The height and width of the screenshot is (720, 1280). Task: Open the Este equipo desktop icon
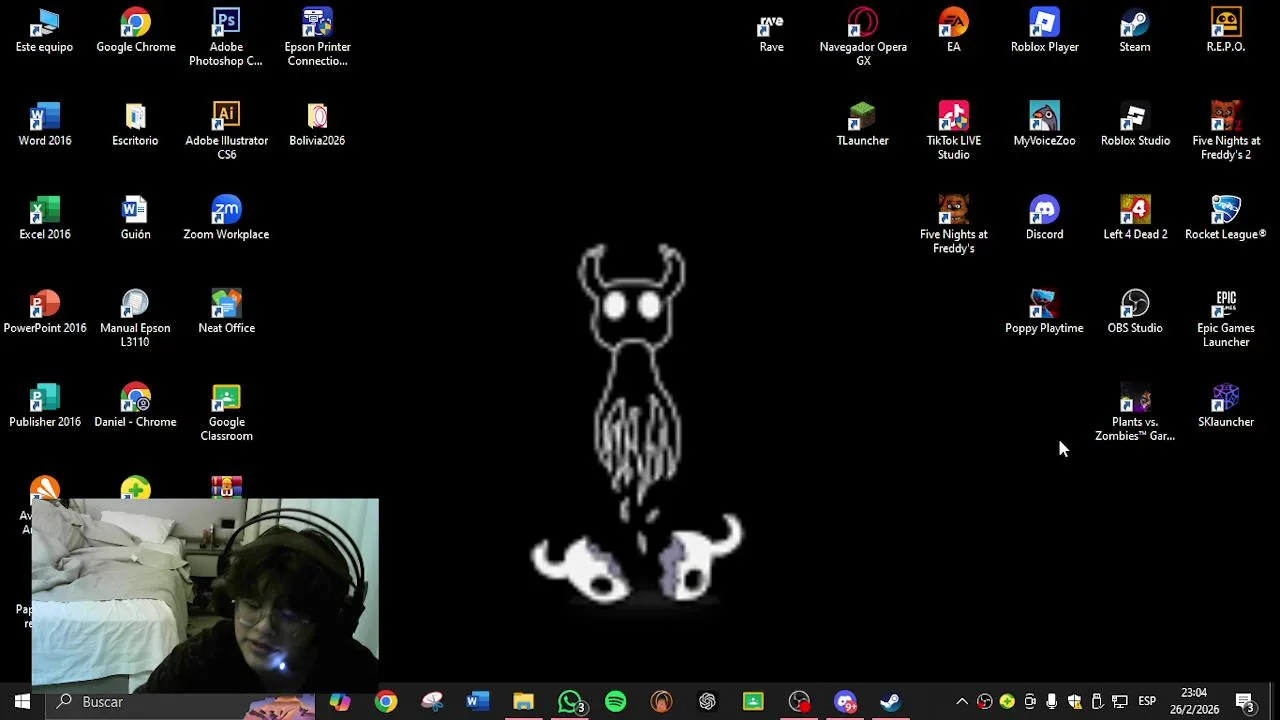(x=44, y=31)
